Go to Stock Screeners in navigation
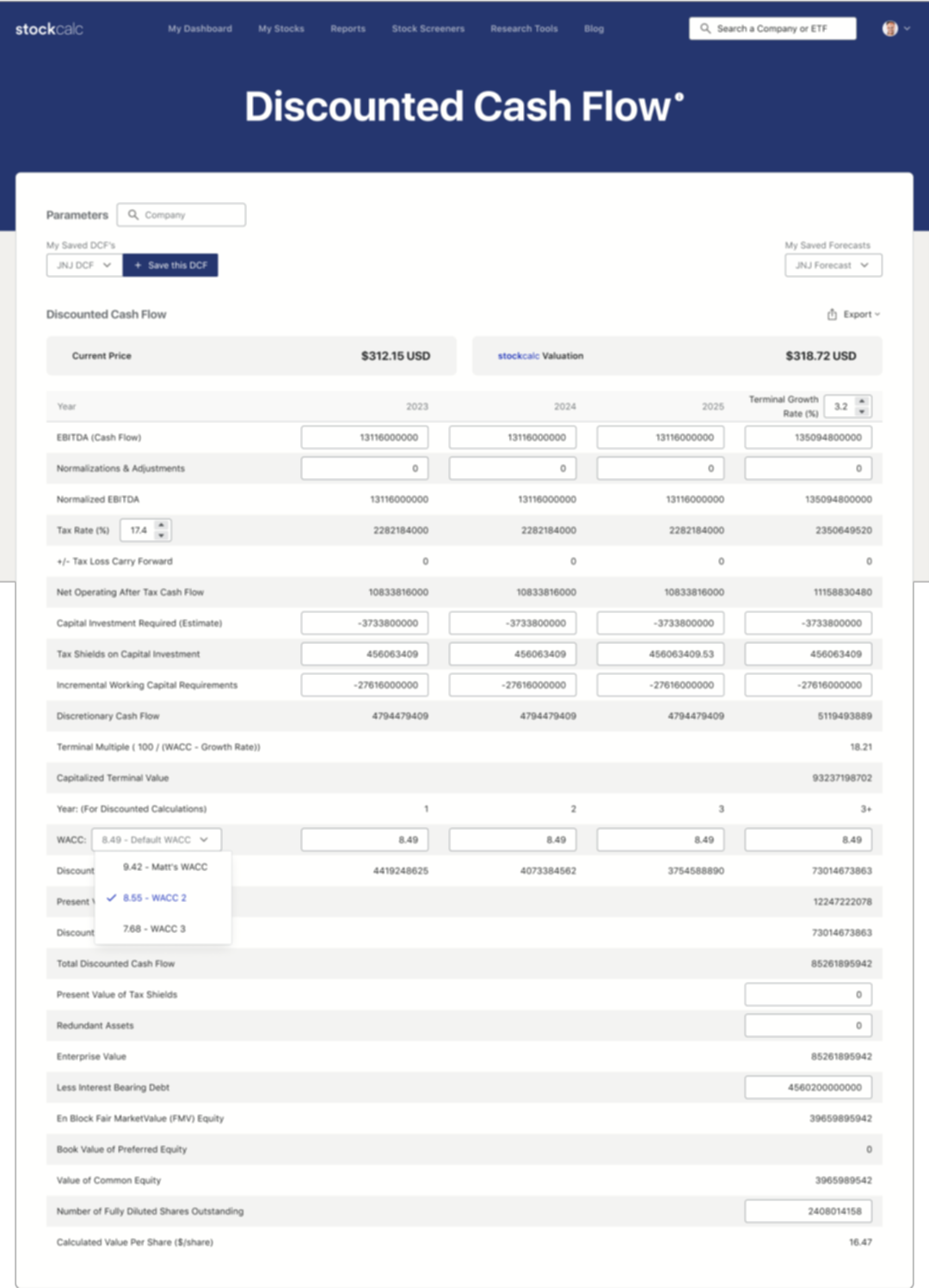Image resolution: width=929 pixels, height=1288 pixels. coord(428,28)
